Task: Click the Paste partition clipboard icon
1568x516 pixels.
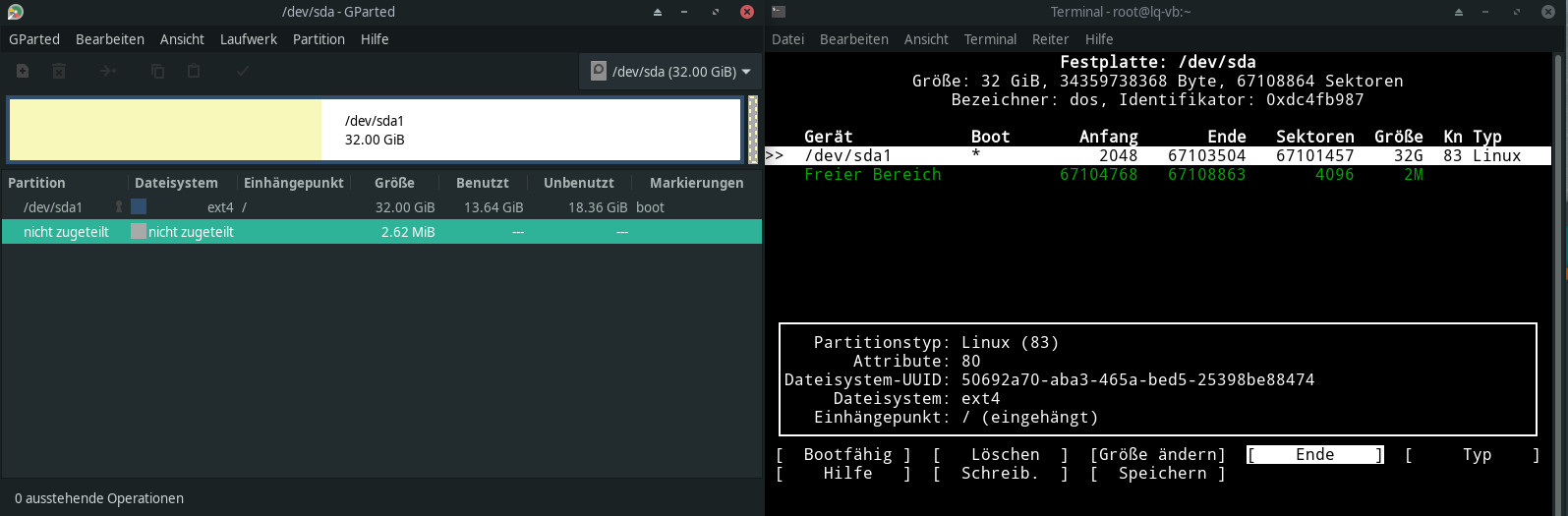Action: pos(194,71)
